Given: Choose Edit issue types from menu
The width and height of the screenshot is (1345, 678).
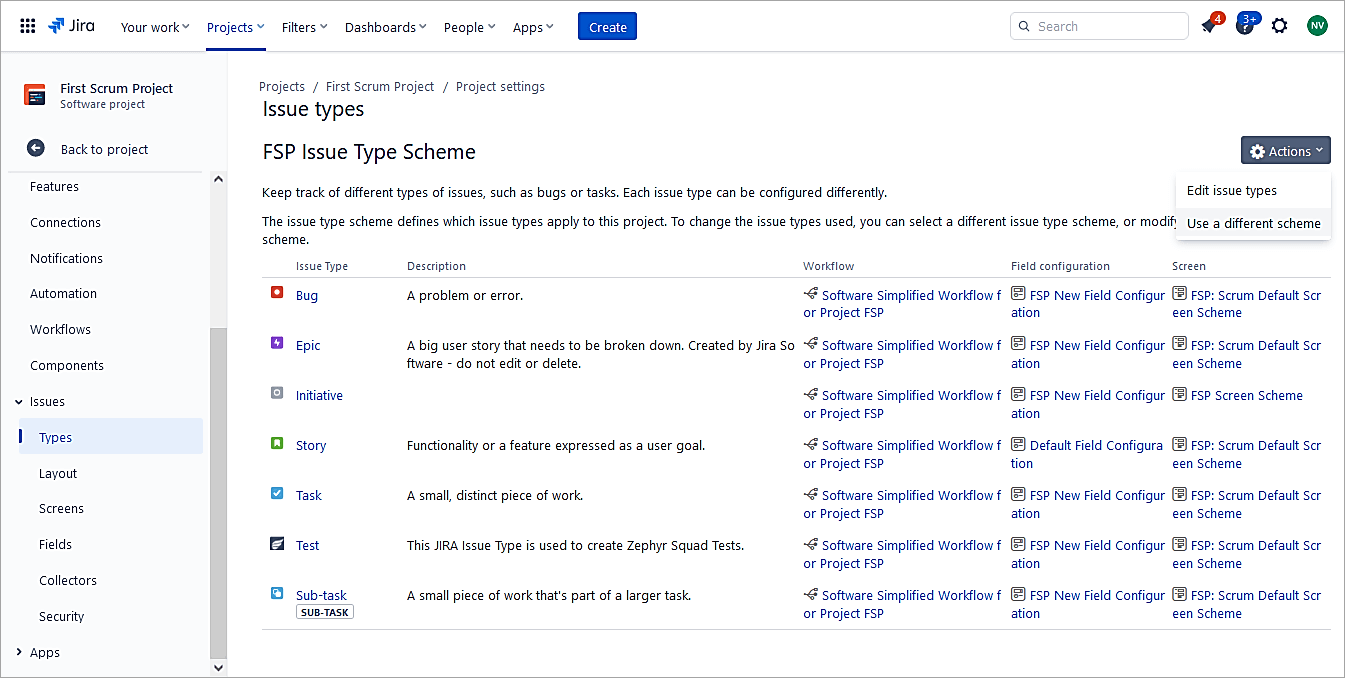Looking at the screenshot, I should [1231, 191].
